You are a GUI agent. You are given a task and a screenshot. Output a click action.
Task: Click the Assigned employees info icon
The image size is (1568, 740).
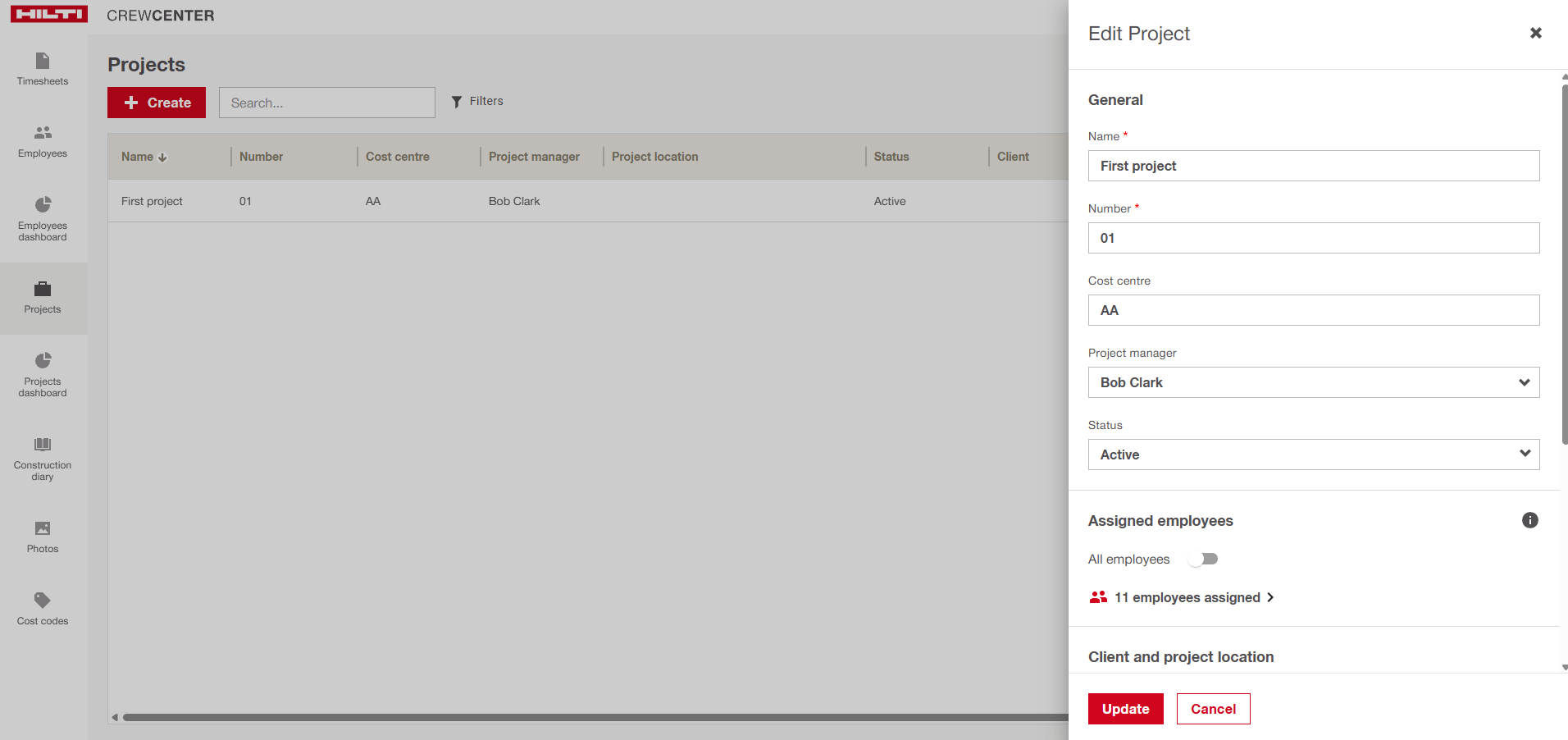(1529, 520)
